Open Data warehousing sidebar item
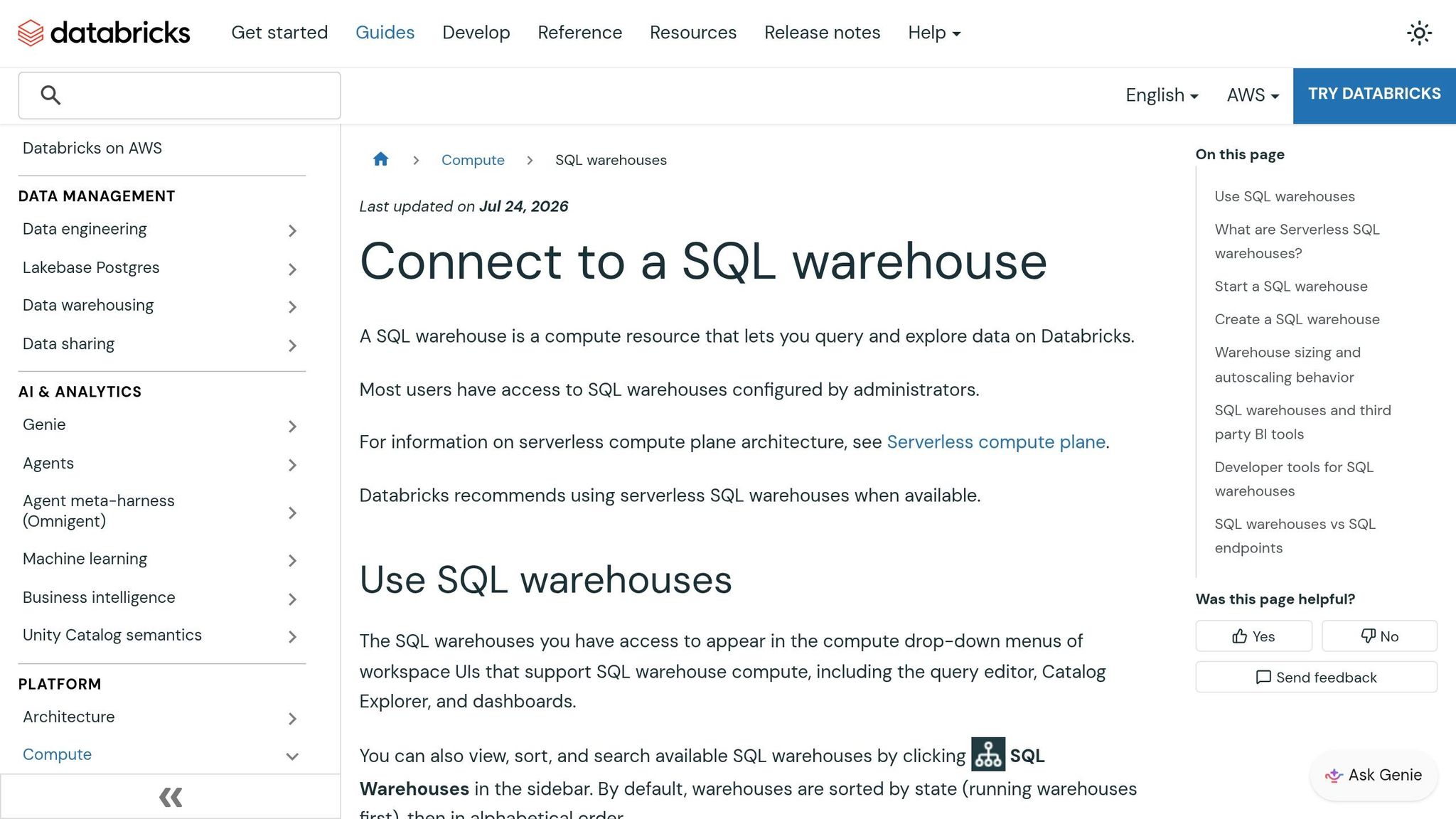This screenshot has width=1456, height=819. coord(88,305)
